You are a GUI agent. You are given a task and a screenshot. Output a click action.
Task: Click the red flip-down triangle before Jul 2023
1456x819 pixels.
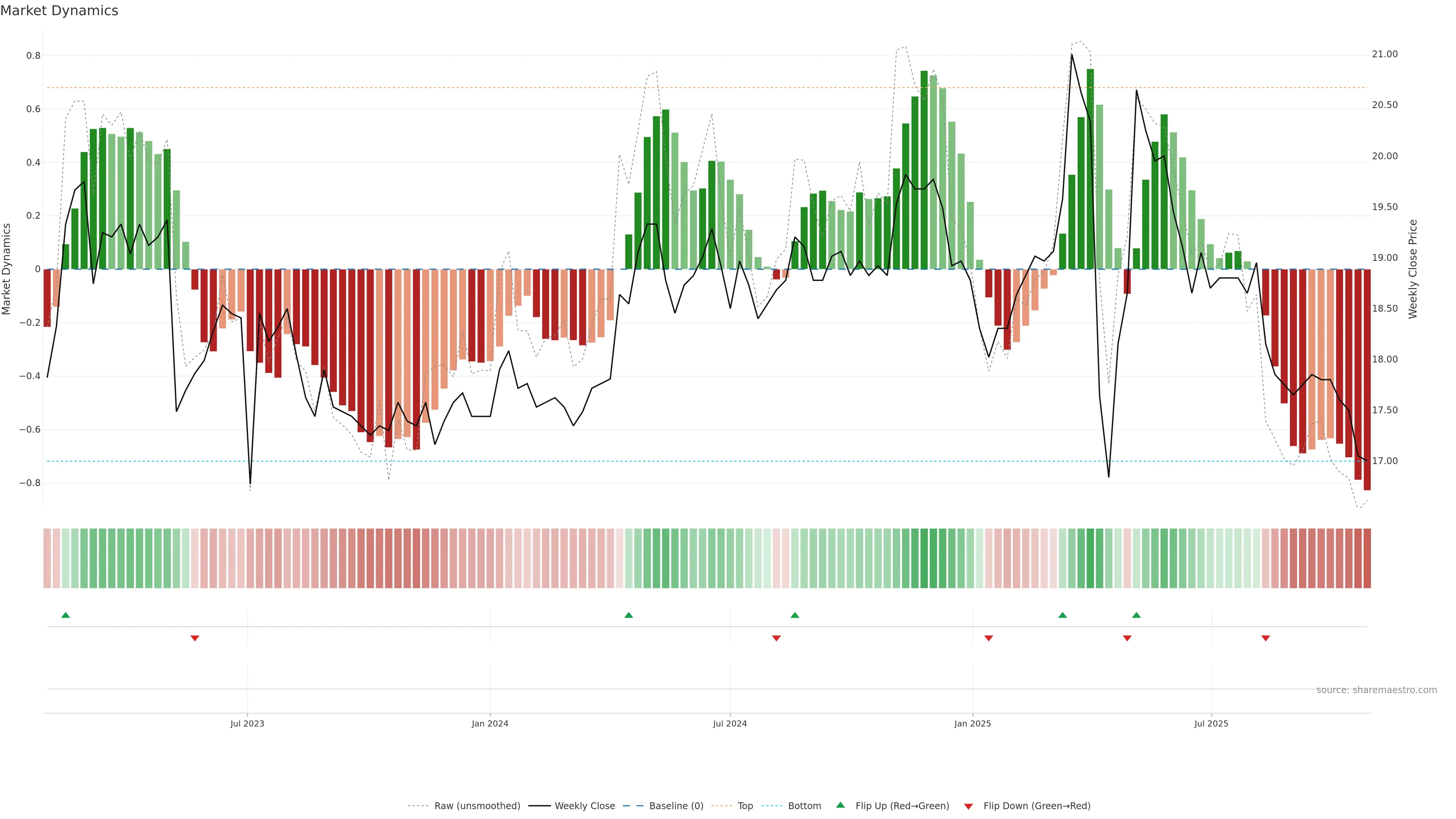pyautogui.click(x=195, y=638)
